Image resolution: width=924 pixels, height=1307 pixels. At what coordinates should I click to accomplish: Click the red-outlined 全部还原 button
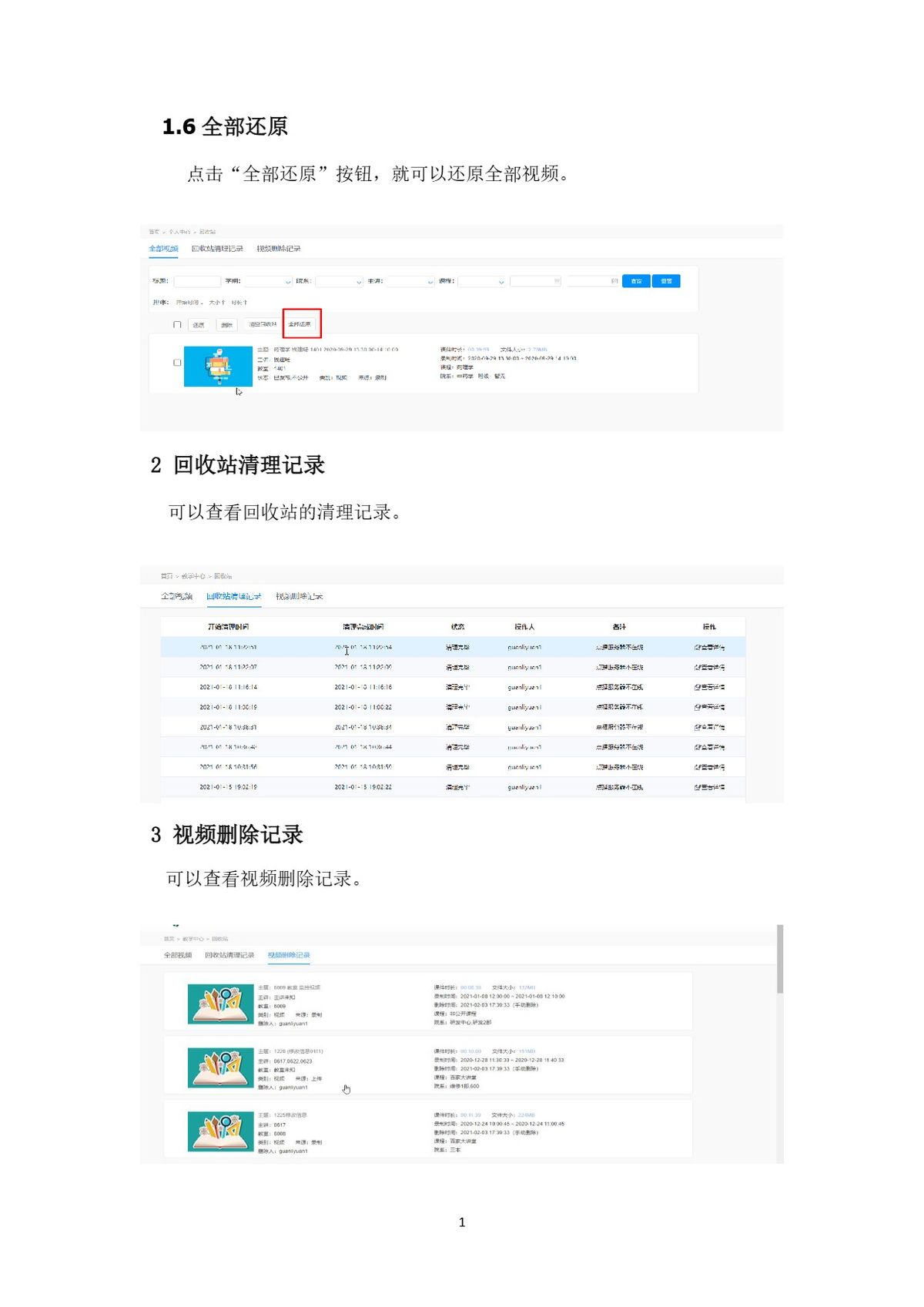(301, 324)
